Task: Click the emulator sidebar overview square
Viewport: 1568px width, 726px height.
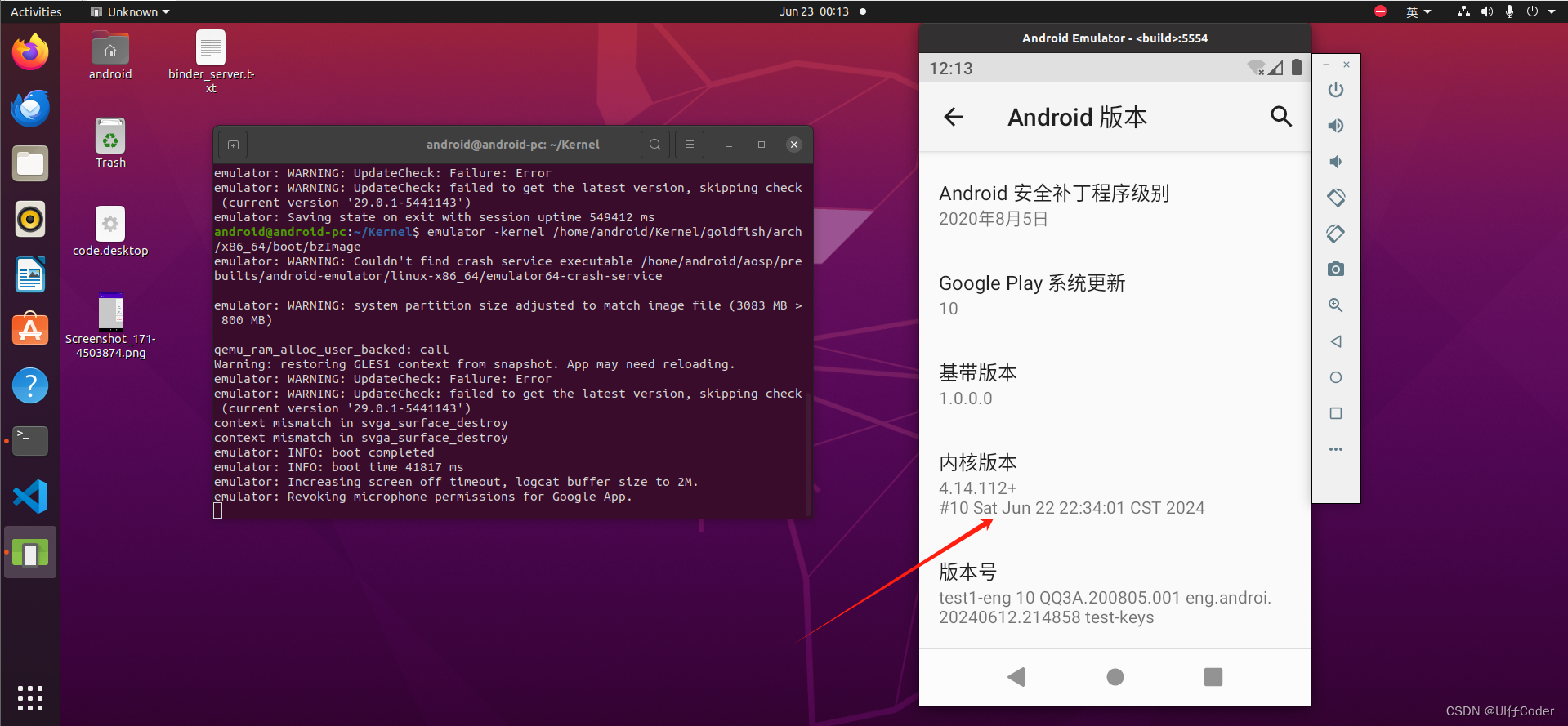Action: 1336,413
